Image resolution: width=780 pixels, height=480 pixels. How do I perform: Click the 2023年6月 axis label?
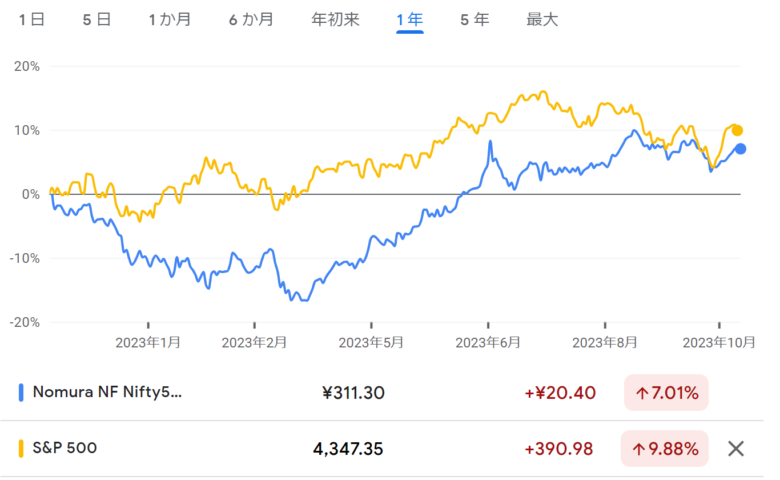coord(488,341)
